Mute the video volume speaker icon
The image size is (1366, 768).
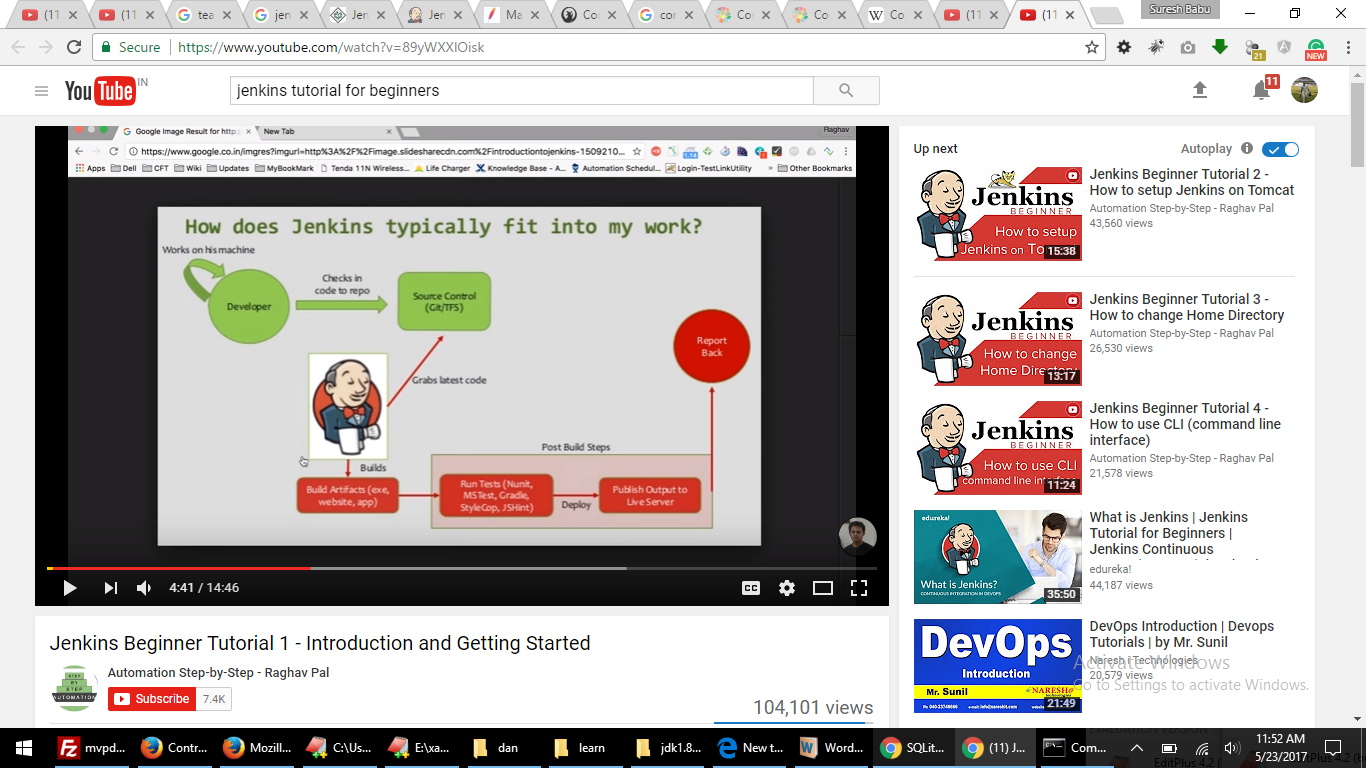point(144,588)
